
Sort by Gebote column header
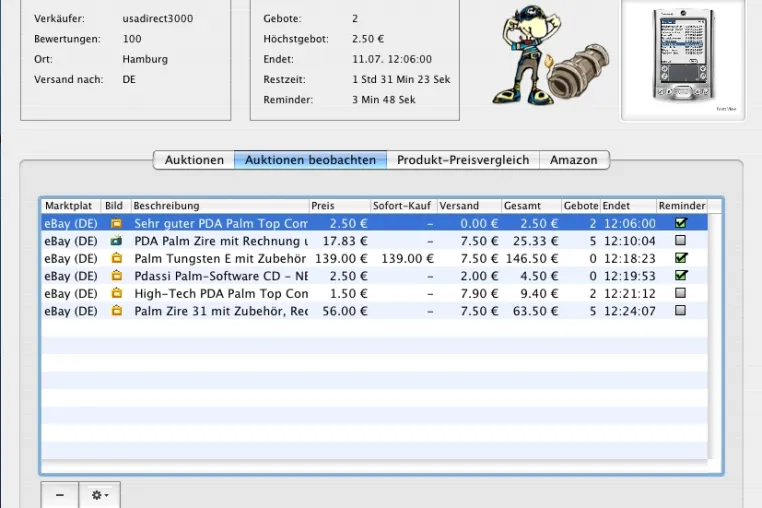point(581,206)
